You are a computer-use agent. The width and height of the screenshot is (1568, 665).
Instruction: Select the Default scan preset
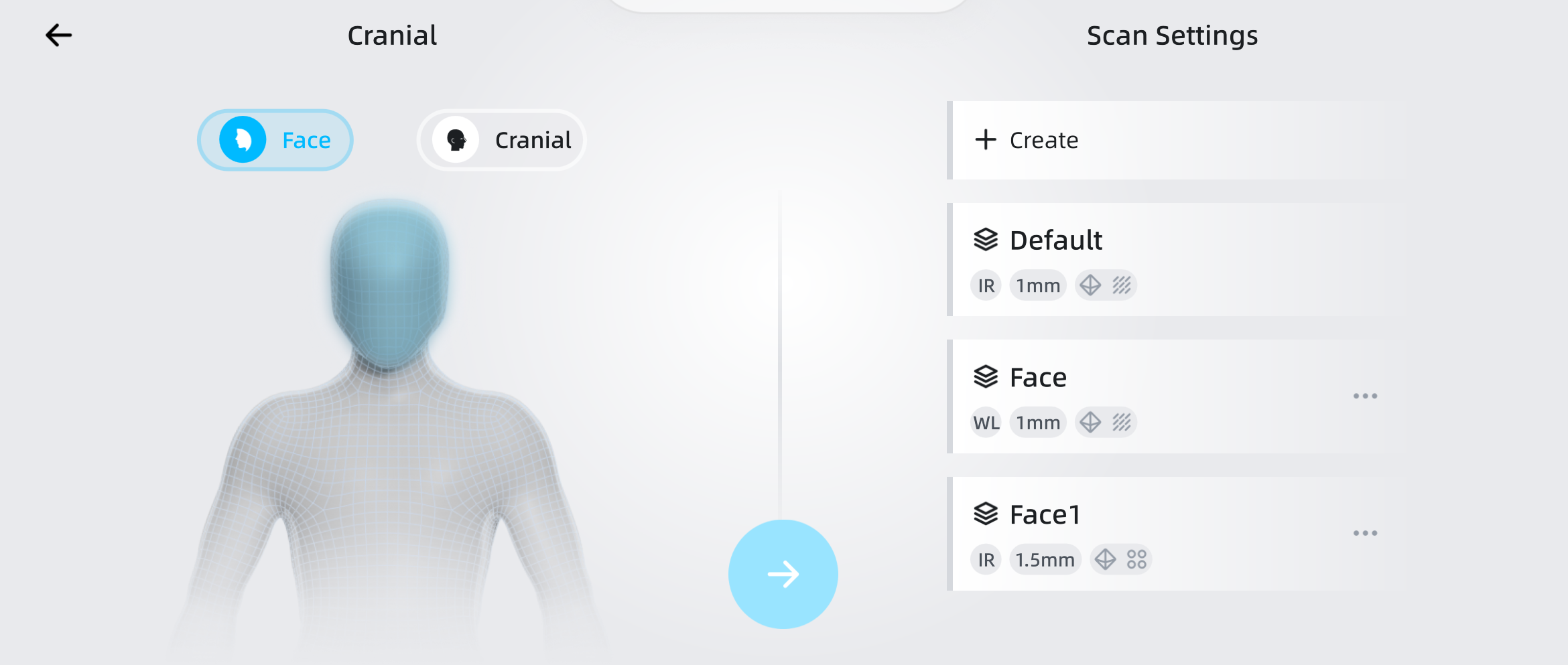(1166, 259)
